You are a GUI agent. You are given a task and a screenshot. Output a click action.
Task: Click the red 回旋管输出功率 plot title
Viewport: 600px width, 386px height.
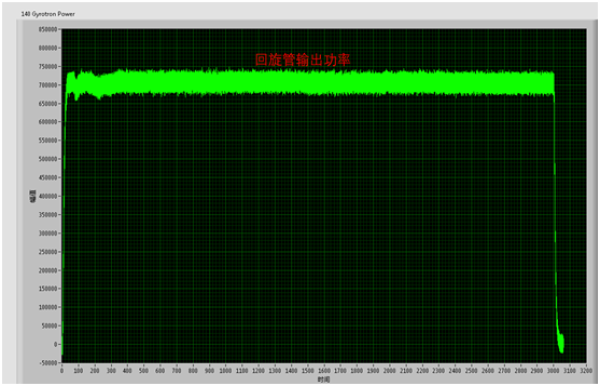click(302, 60)
